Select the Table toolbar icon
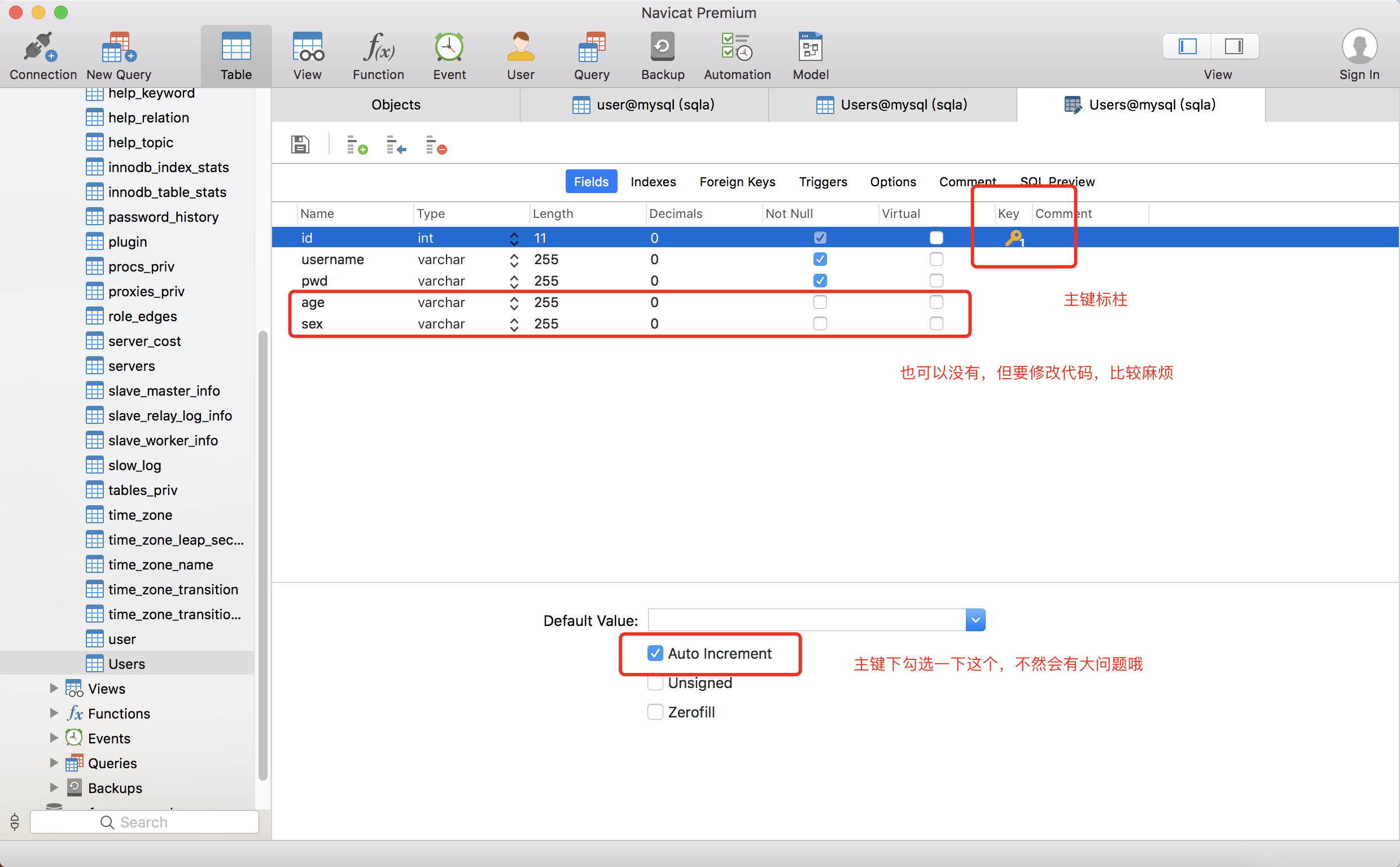The width and height of the screenshot is (1400, 867). (x=236, y=47)
